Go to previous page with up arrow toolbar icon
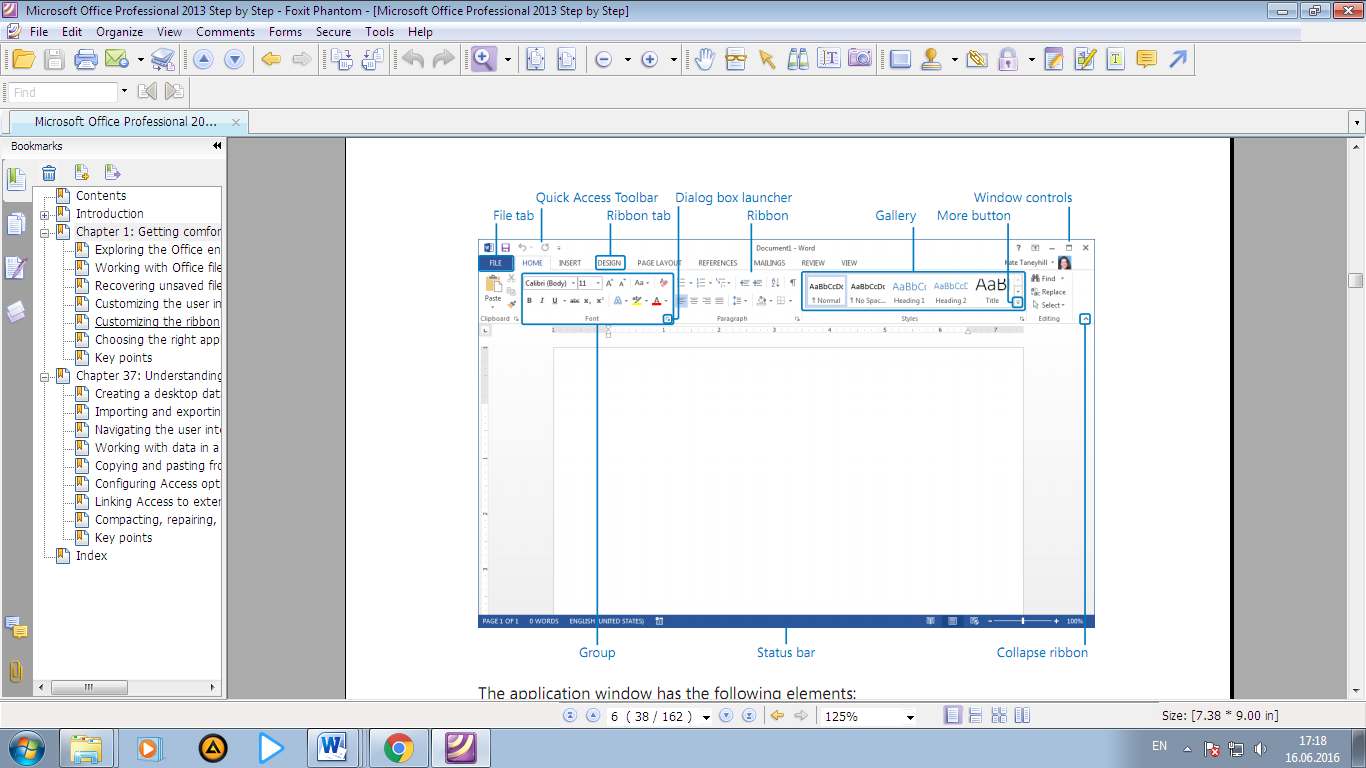This screenshot has height=768, width=1366. 203,59
